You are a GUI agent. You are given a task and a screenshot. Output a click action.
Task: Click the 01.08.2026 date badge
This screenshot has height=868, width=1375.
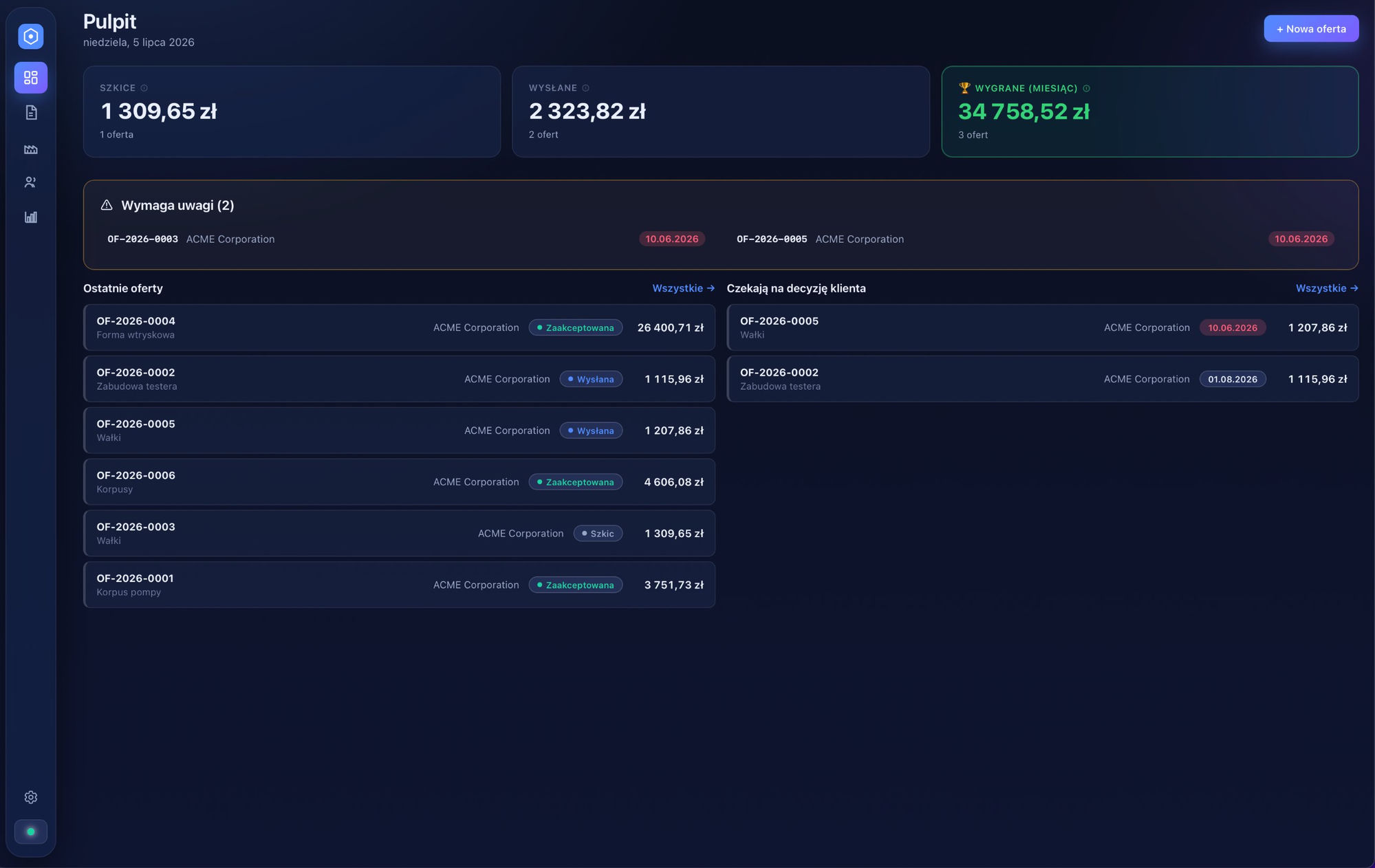(x=1233, y=379)
